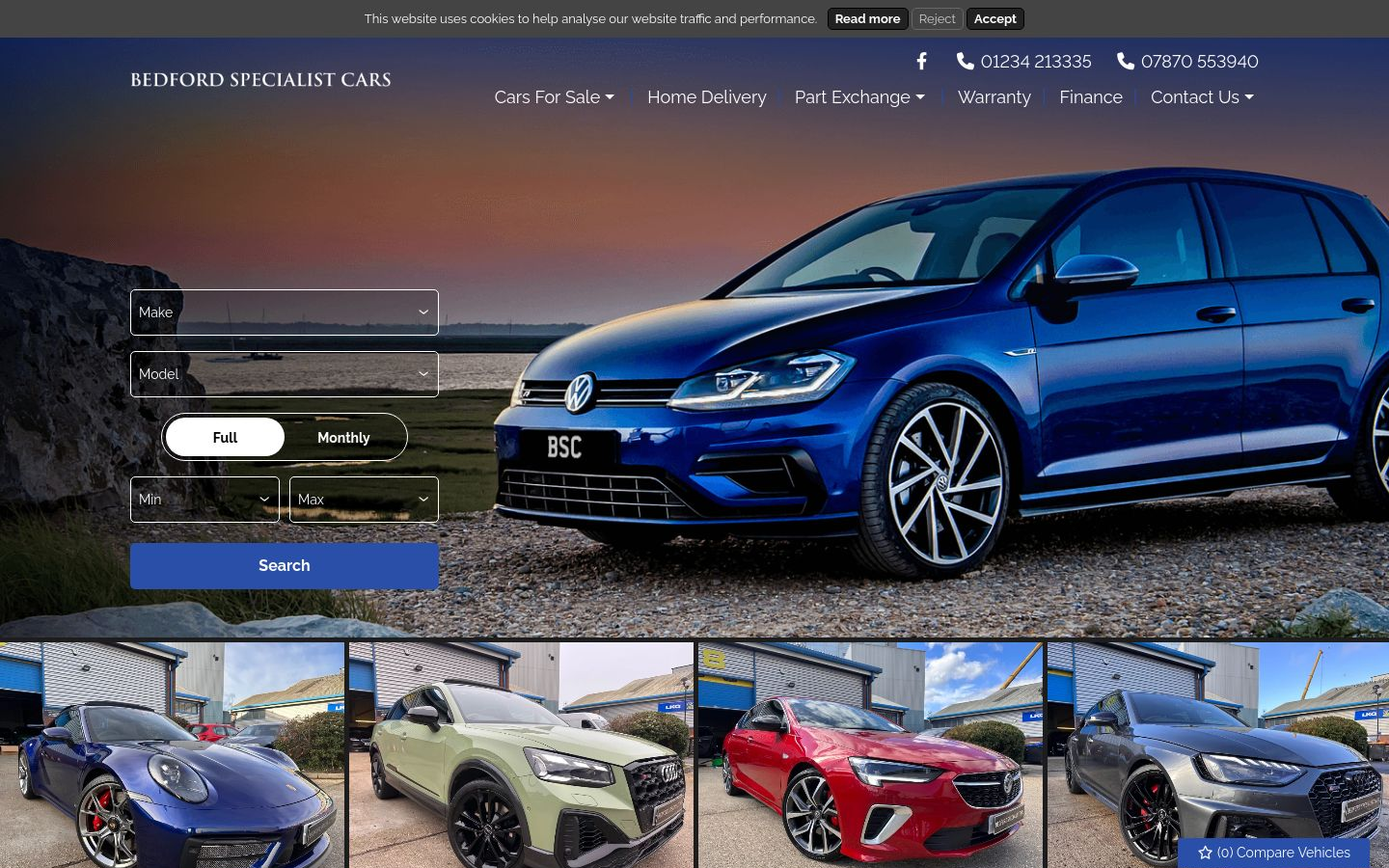Switch to Monthly price toggle
1389x868 pixels.
click(x=343, y=437)
